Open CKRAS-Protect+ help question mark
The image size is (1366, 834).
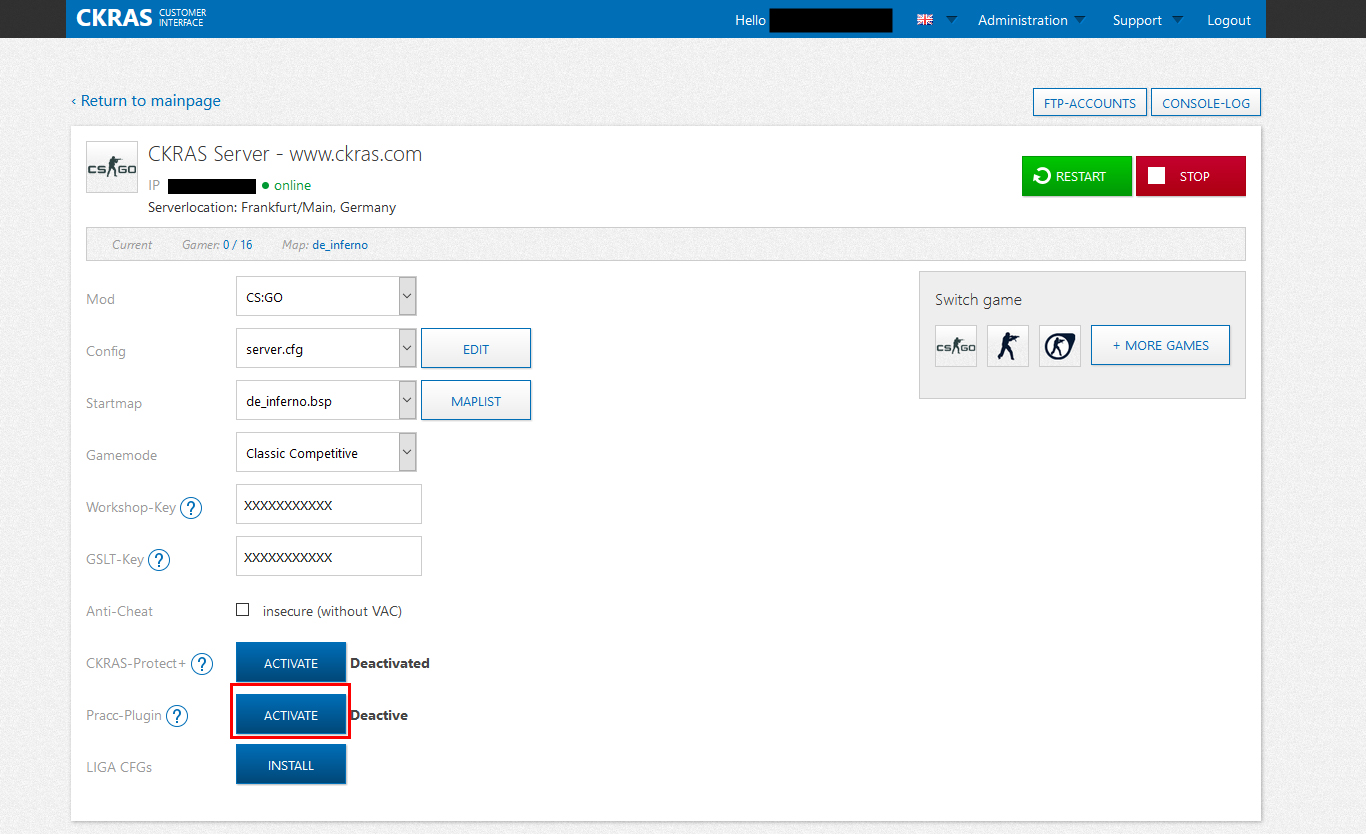pyautogui.click(x=202, y=664)
